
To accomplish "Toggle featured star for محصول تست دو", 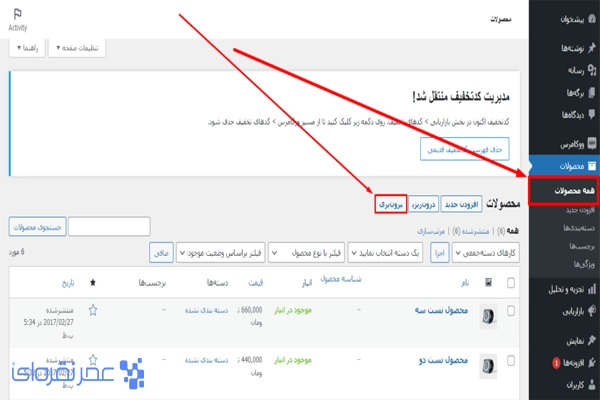I will coord(93,359).
